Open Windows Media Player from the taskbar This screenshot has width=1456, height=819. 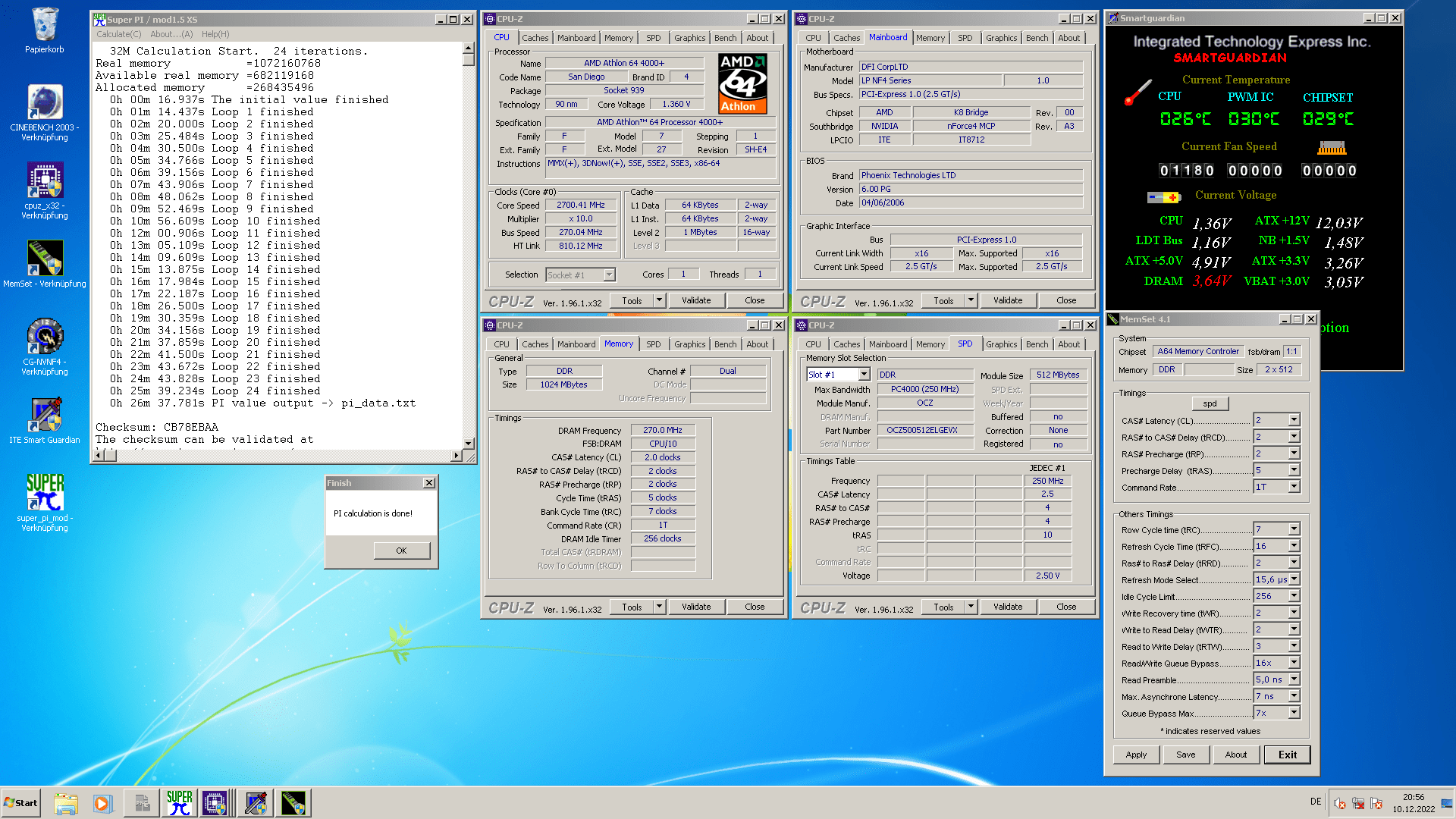pyautogui.click(x=103, y=803)
